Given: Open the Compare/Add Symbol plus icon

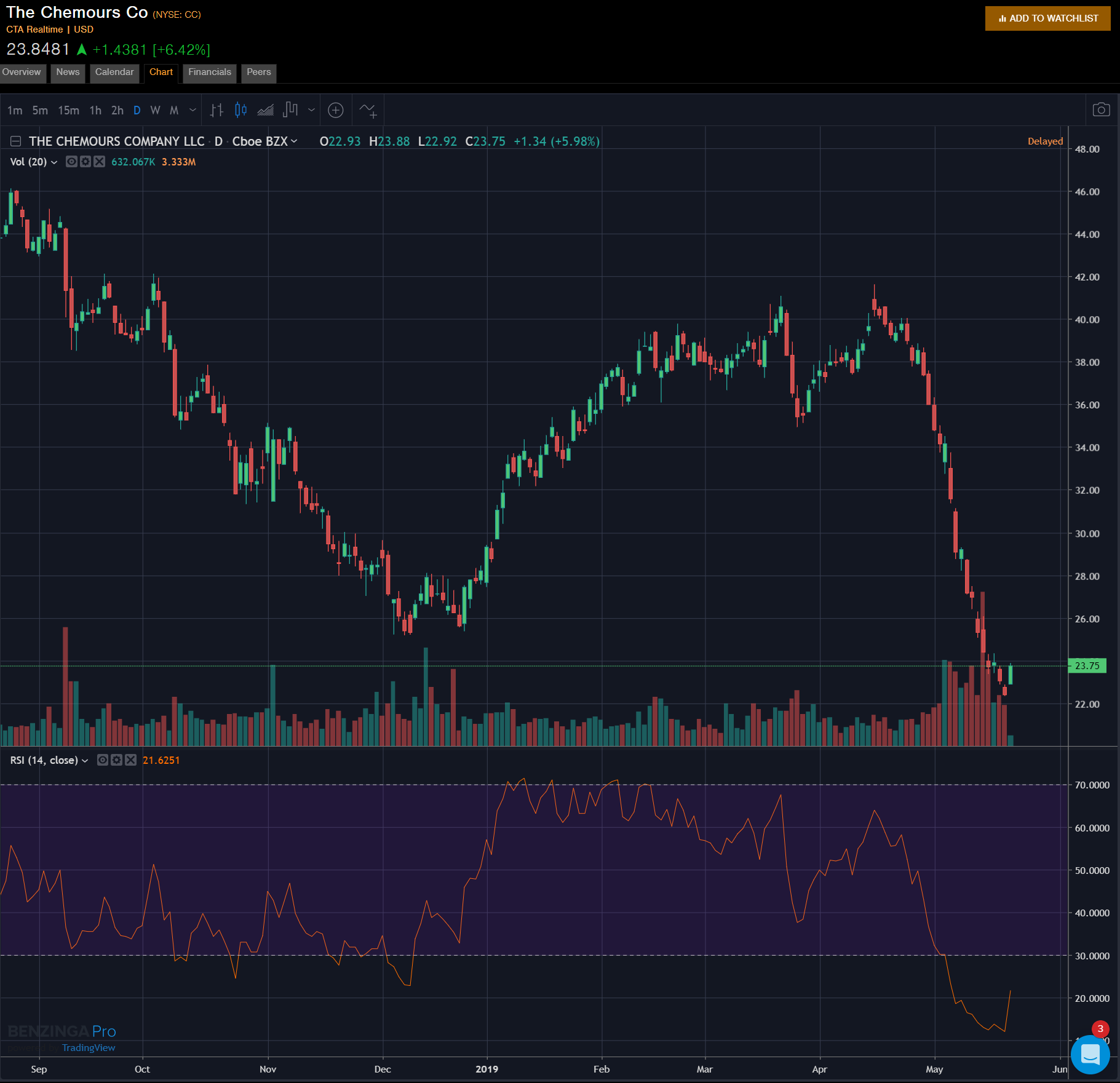Looking at the screenshot, I should [336, 110].
